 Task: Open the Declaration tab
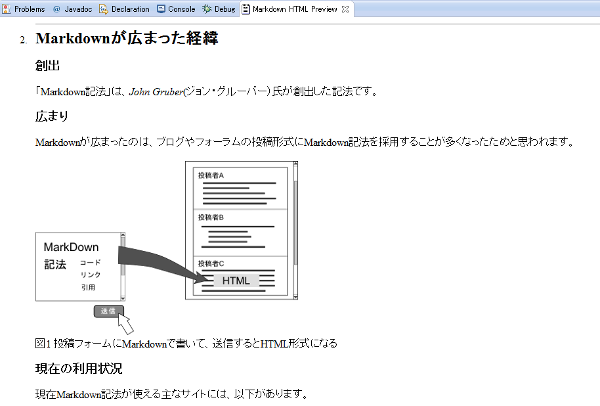(125, 9)
